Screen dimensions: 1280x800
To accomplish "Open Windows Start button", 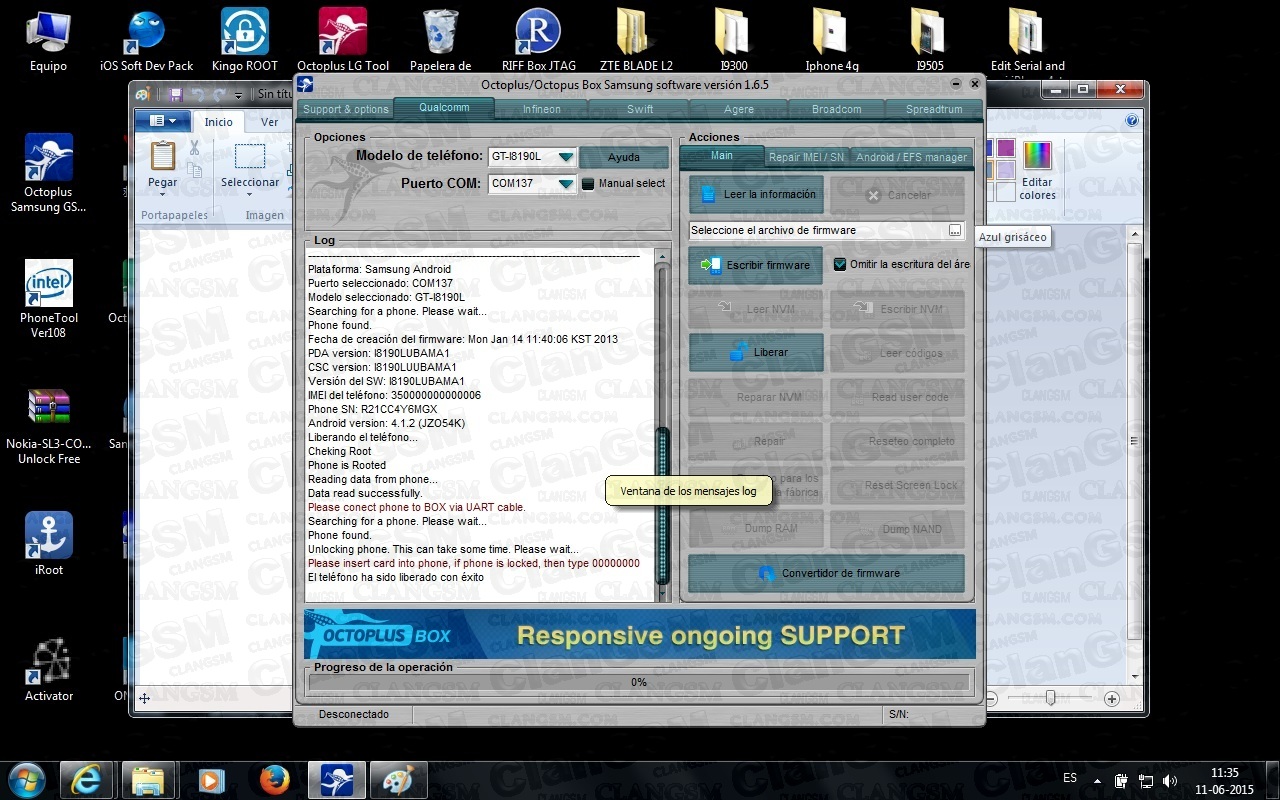I will (26, 779).
